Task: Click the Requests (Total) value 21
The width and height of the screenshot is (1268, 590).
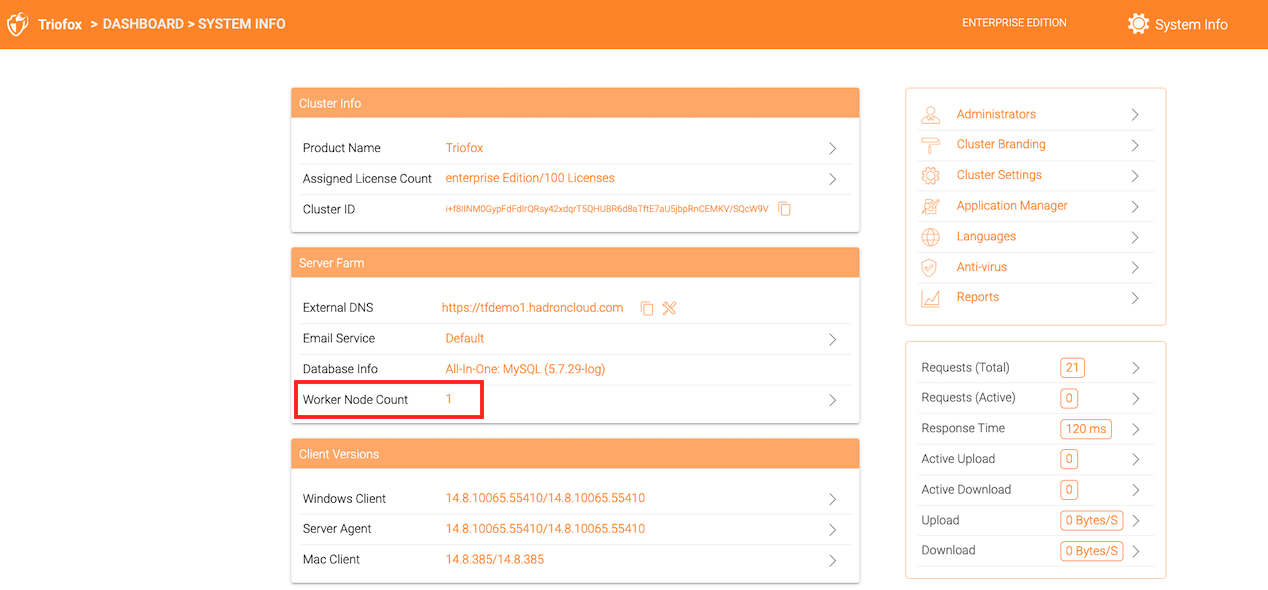Action: (x=1073, y=368)
